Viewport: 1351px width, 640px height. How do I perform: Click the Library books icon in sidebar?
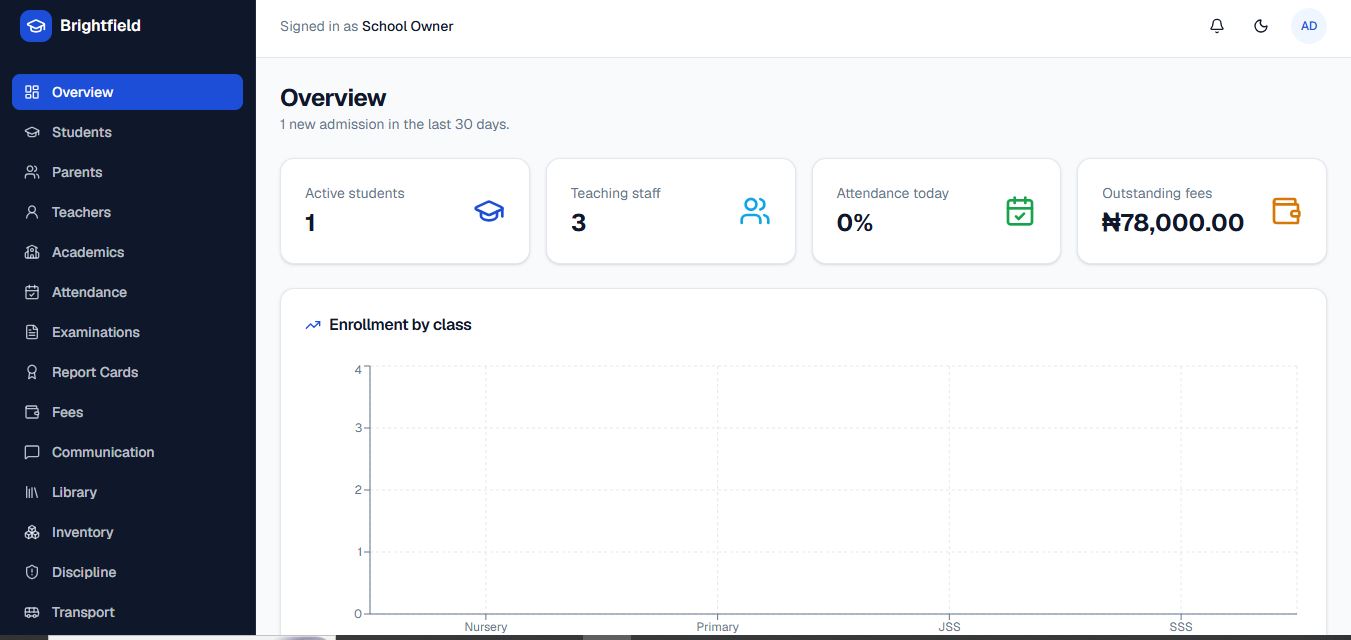click(32, 492)
